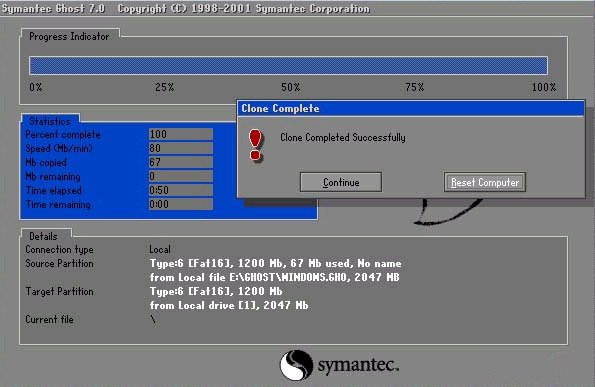Viewport: 595px width, 387px height.
Task: Click the red exclamation mark icon
Action: tap(255, 145)
